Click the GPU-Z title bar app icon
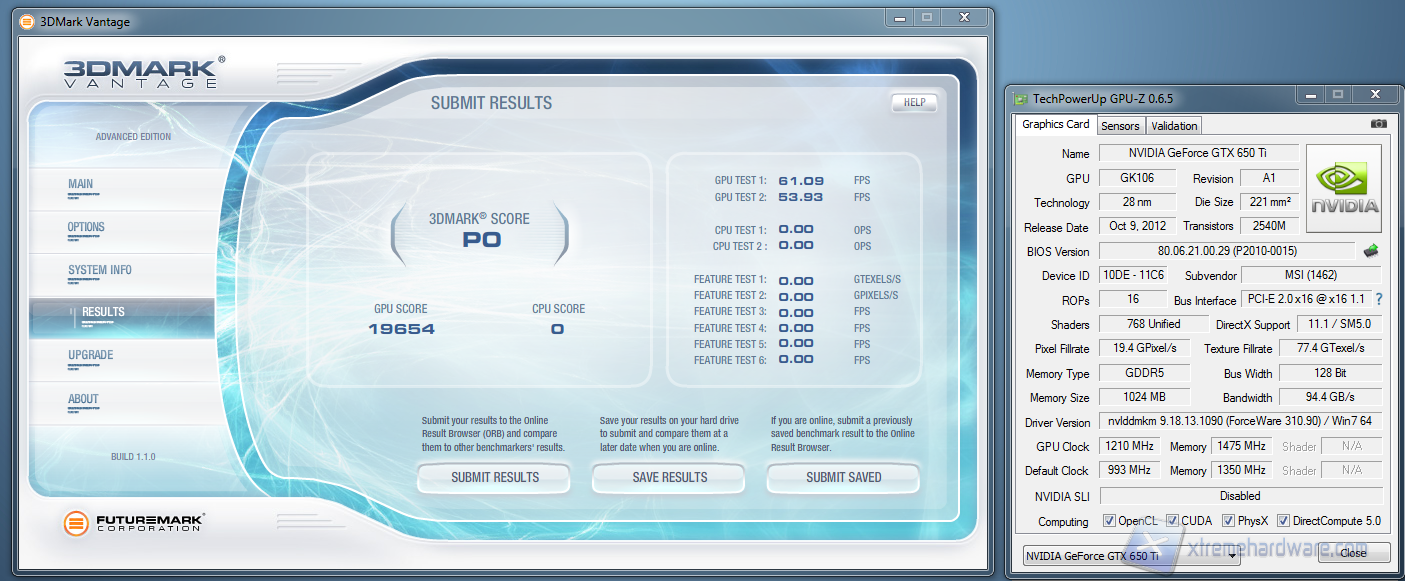The image size is (1405, 581). 1020,98
